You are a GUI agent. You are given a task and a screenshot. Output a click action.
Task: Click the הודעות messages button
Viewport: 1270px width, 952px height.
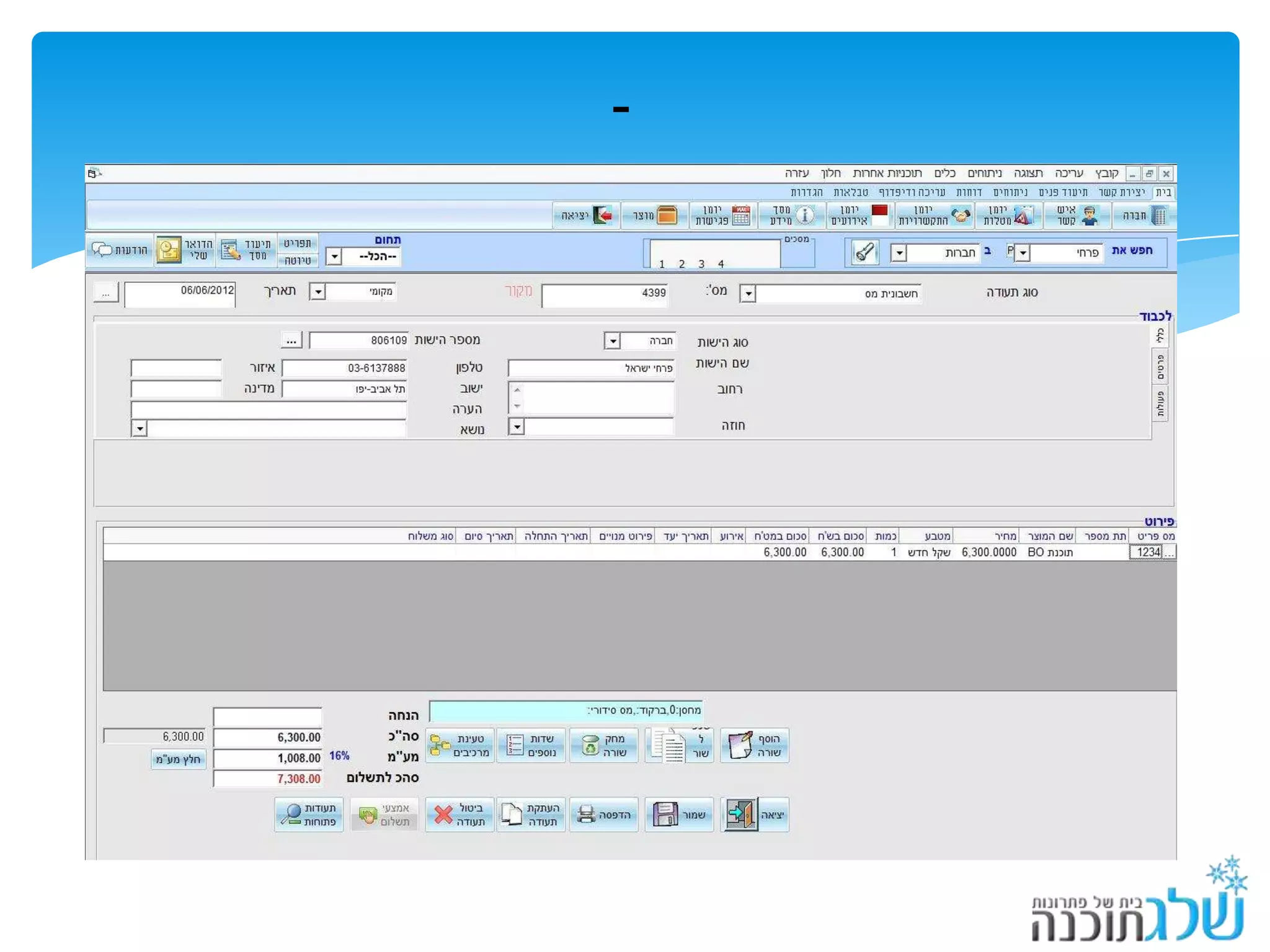[120, 250]
